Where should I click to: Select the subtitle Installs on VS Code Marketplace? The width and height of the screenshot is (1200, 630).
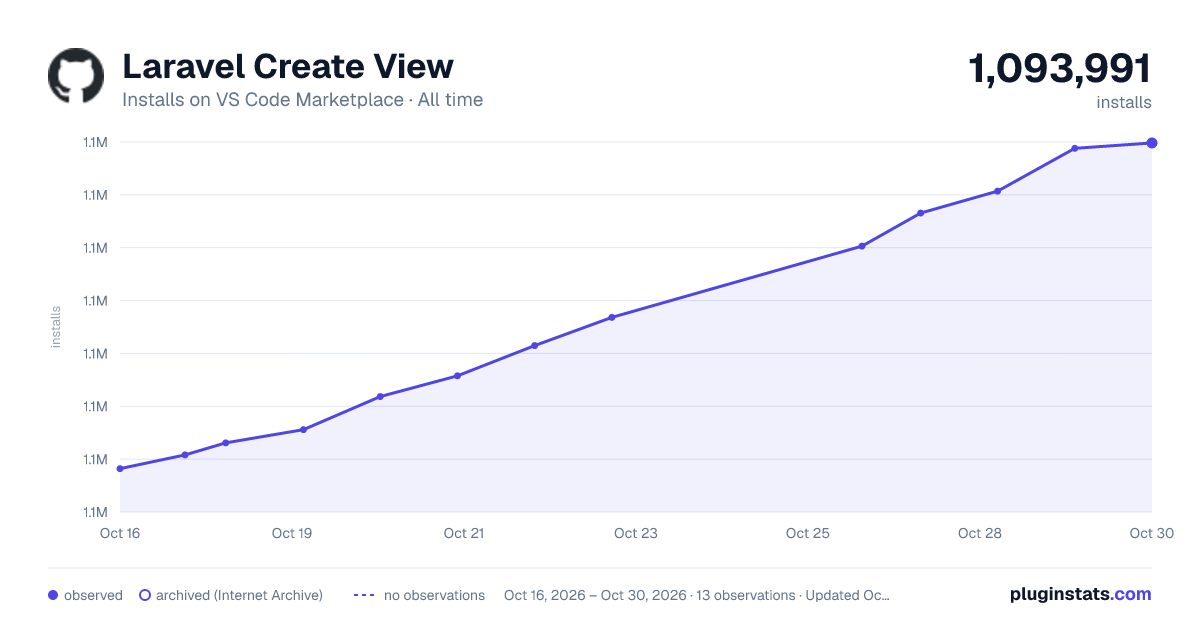coord(262,100)
